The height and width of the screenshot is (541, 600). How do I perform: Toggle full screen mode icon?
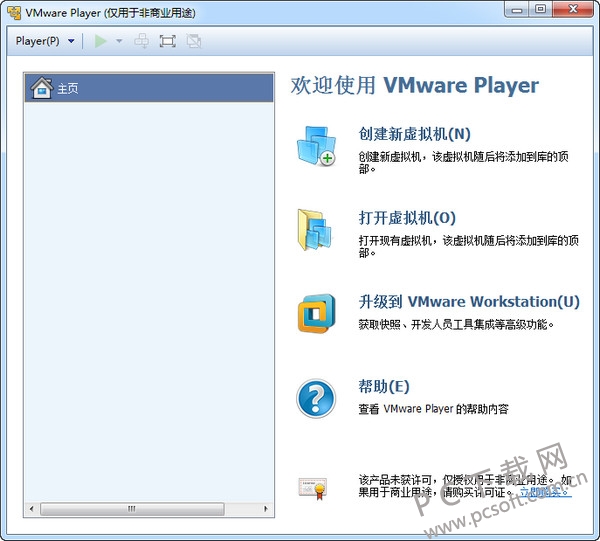tap(168, 41)
